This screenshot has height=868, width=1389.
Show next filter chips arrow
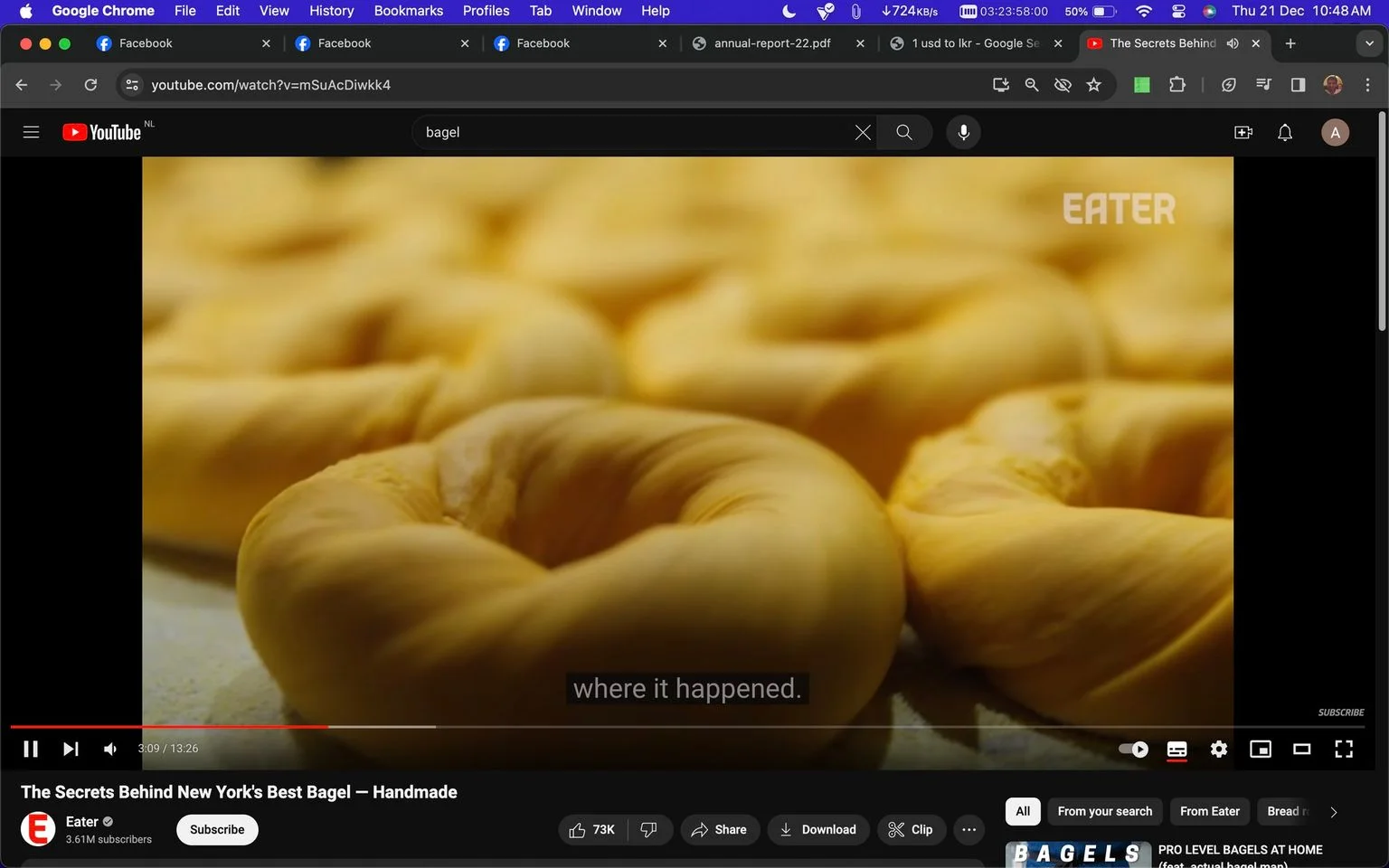(x=1333, y=812)
